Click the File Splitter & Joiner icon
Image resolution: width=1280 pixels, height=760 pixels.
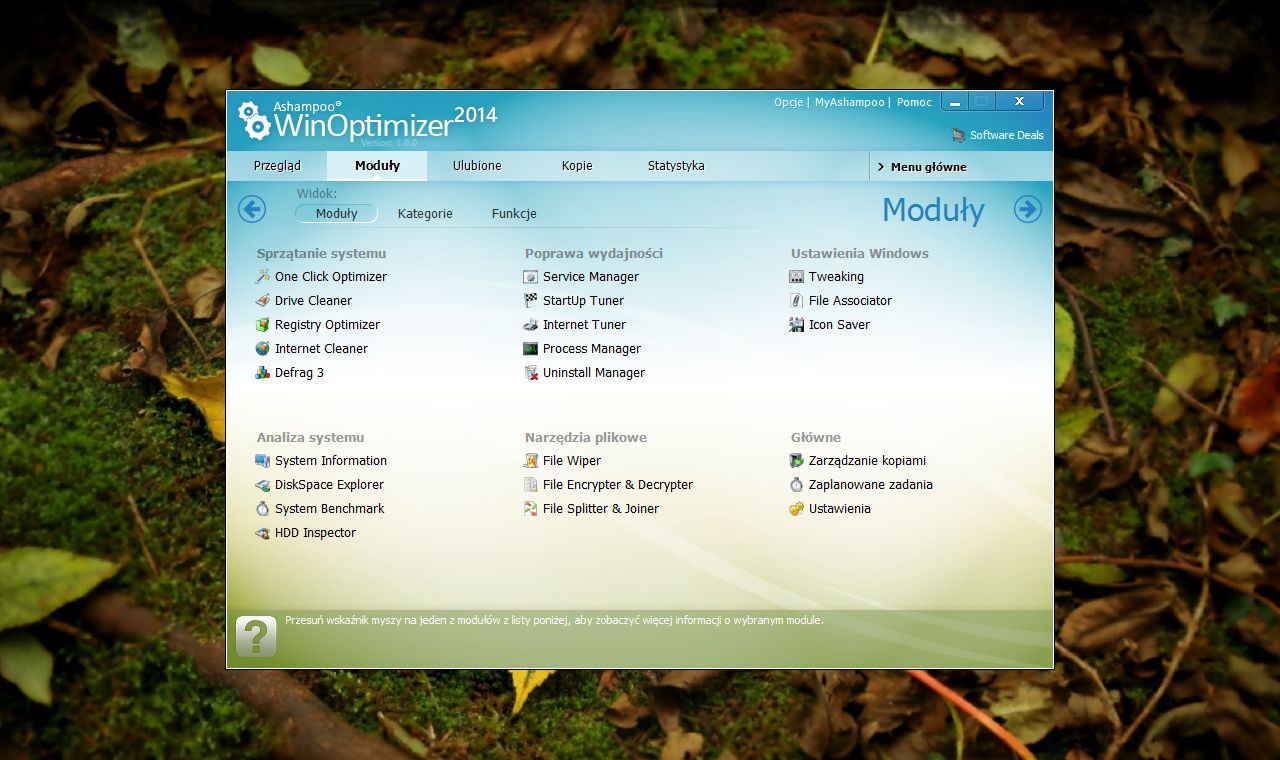point(531,509)
